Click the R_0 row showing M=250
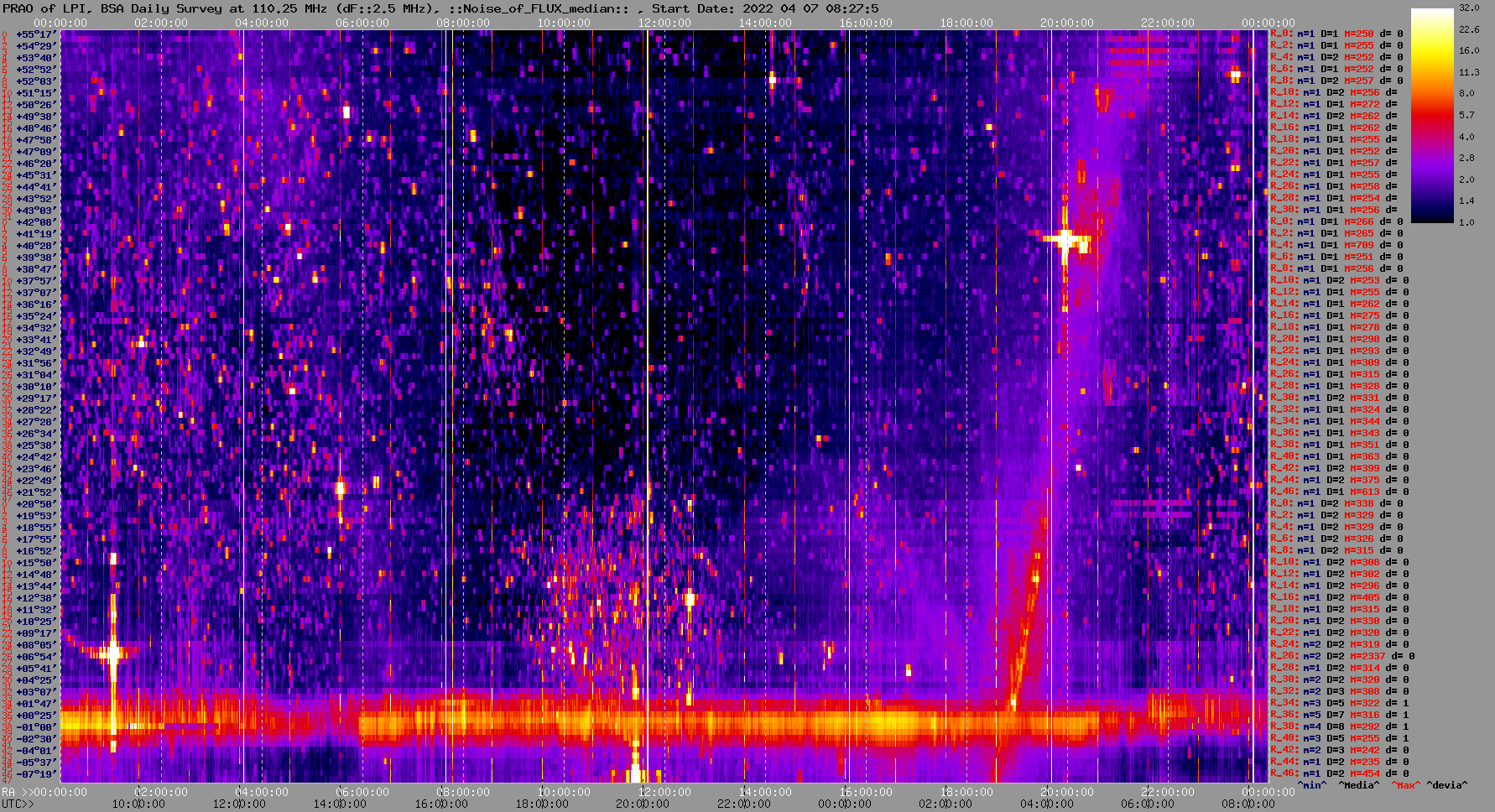 [x=1336, y=34]
